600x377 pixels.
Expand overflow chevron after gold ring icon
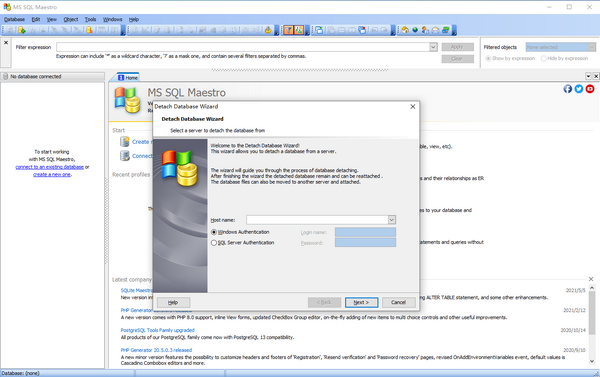(277, 31)
